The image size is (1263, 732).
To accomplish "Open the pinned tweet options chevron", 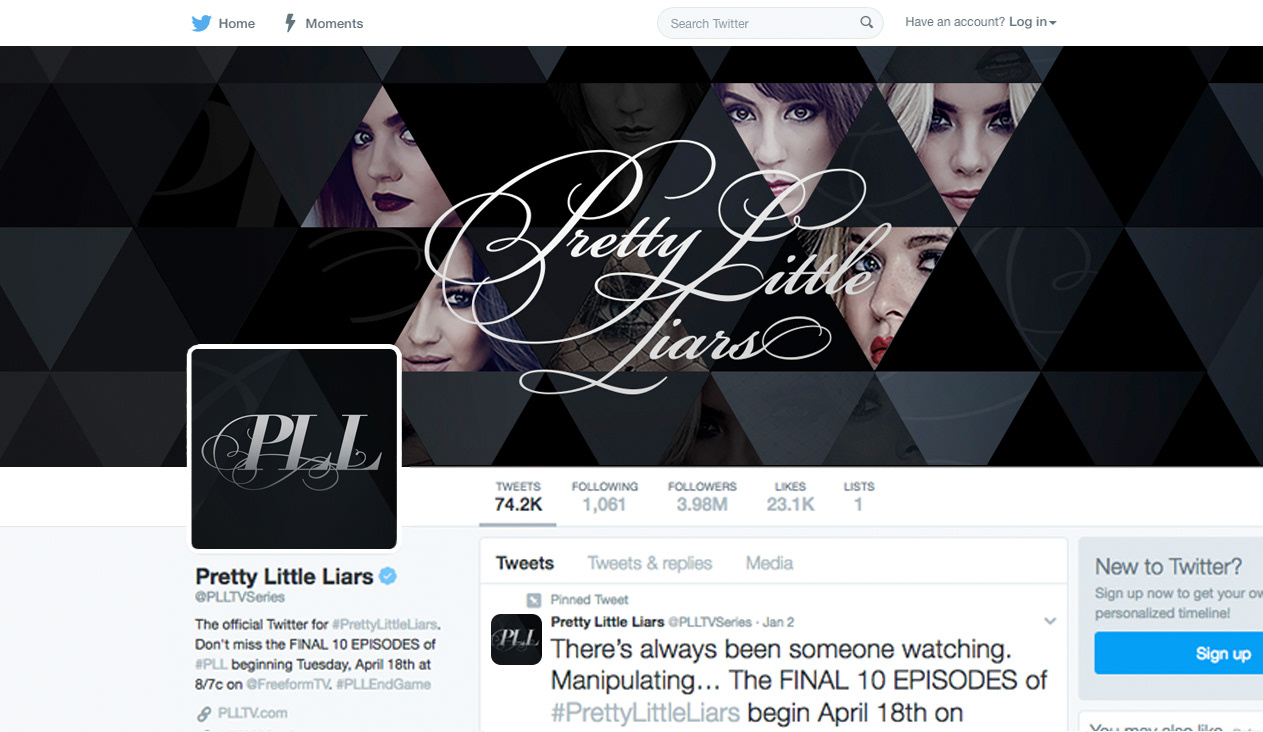I will (x=1050, y=621).
